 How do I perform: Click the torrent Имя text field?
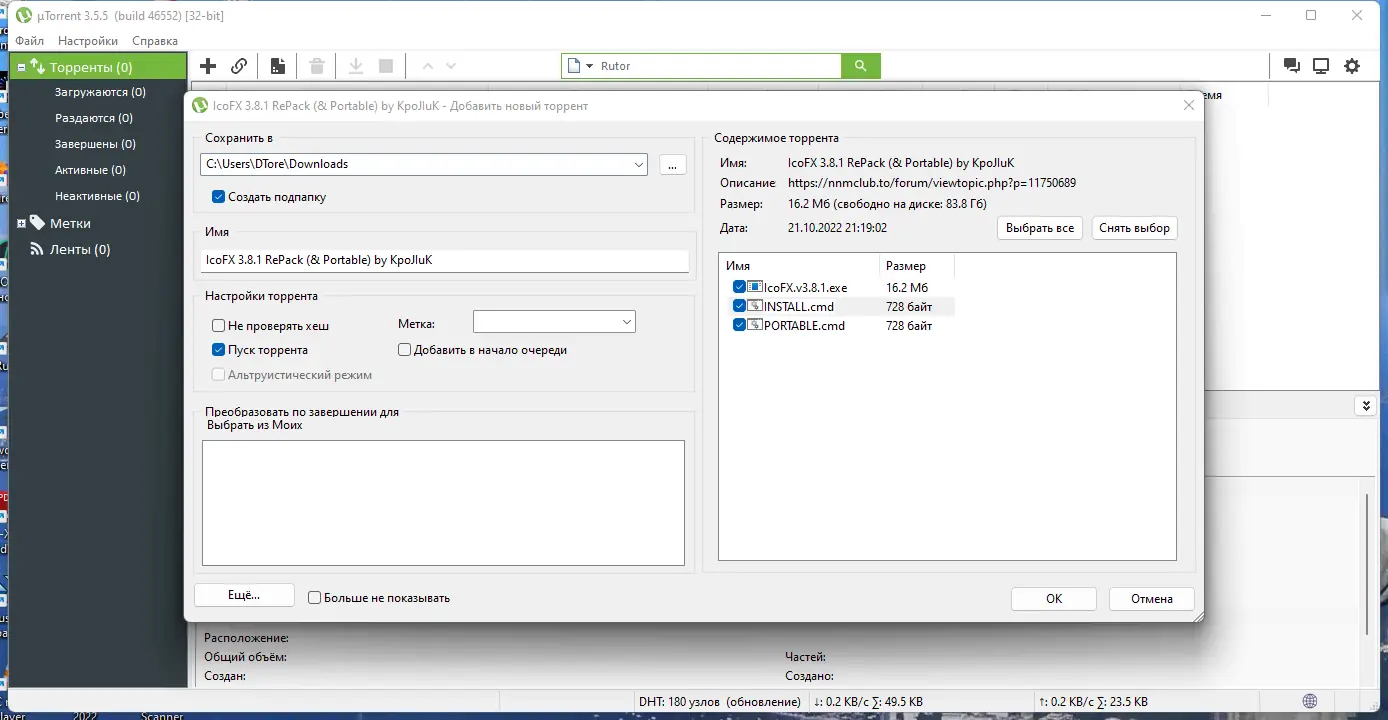(x=445, y=260)
